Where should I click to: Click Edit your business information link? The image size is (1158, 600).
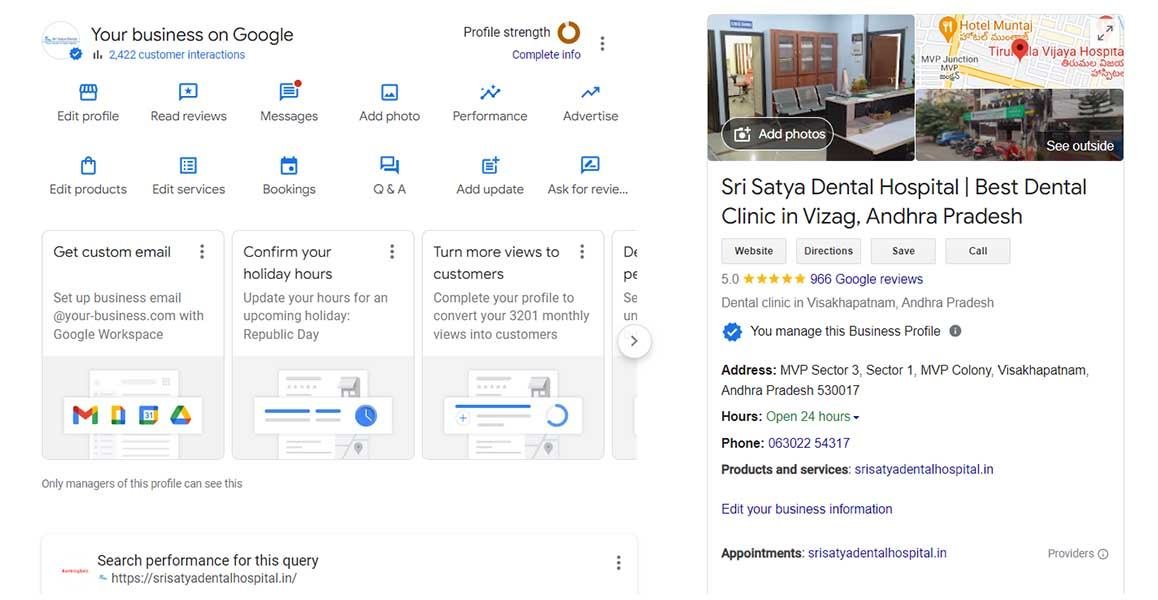[806, 509]
